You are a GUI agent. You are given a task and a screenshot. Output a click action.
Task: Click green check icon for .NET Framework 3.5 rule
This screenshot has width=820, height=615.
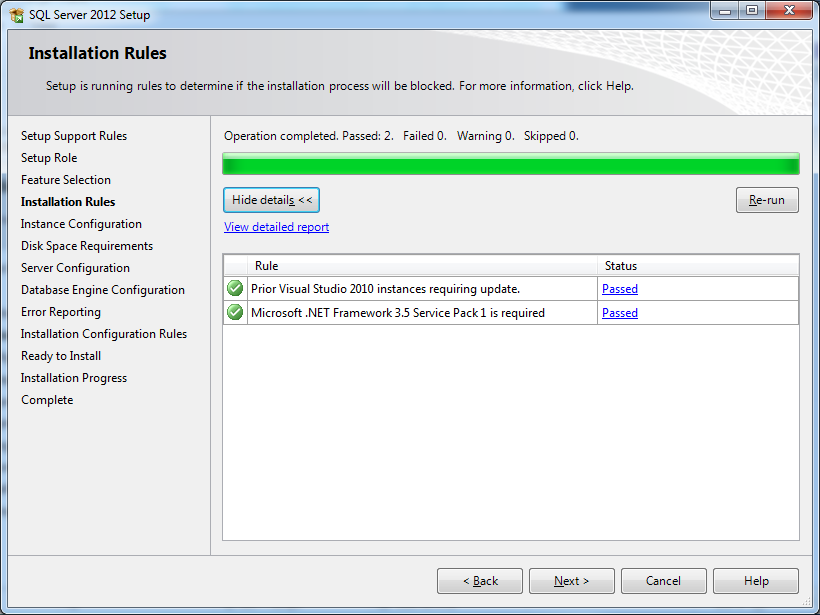coord(235,312)
